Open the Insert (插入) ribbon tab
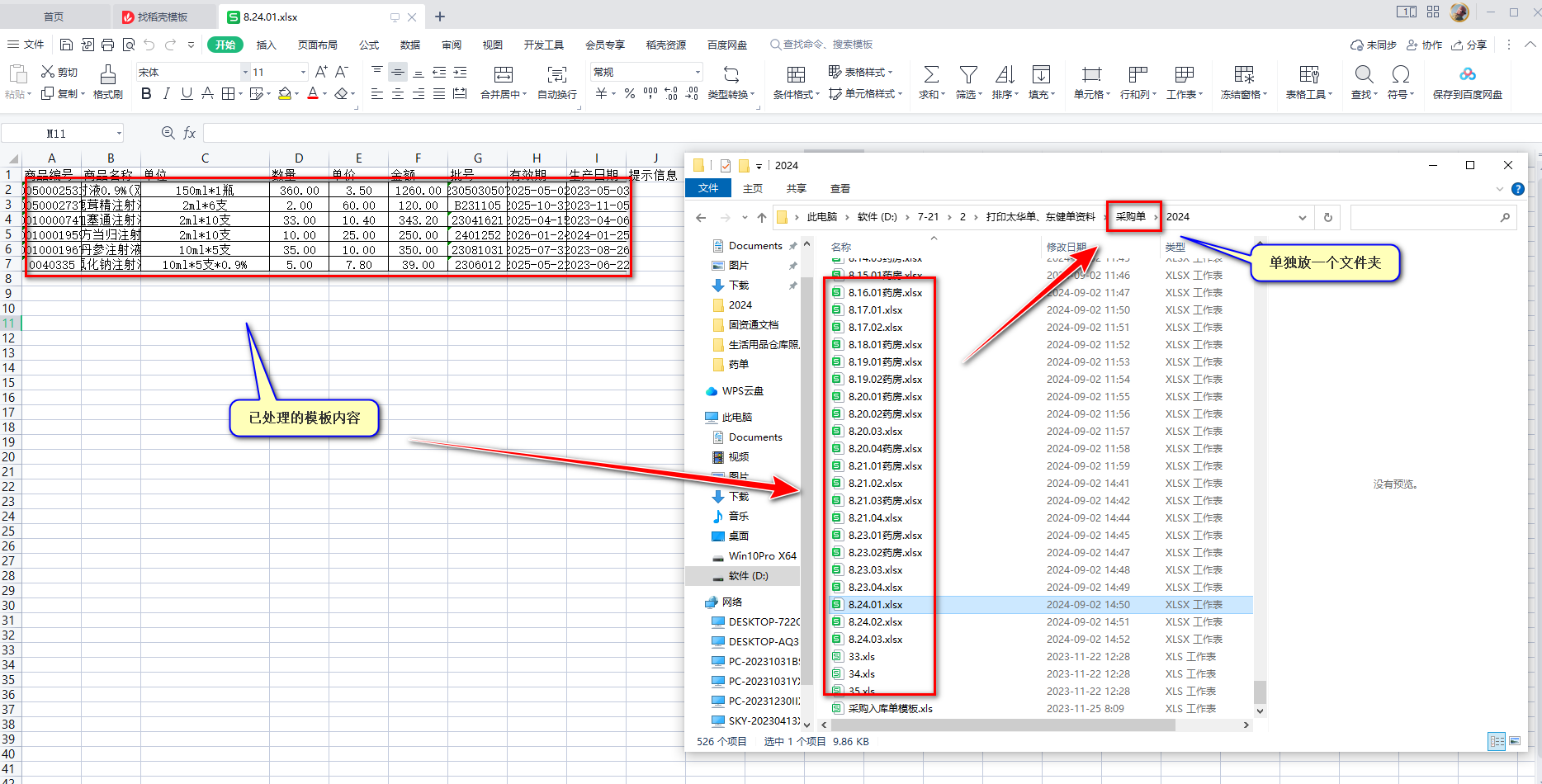This screenshot has height=784, width=1542. 266,45
